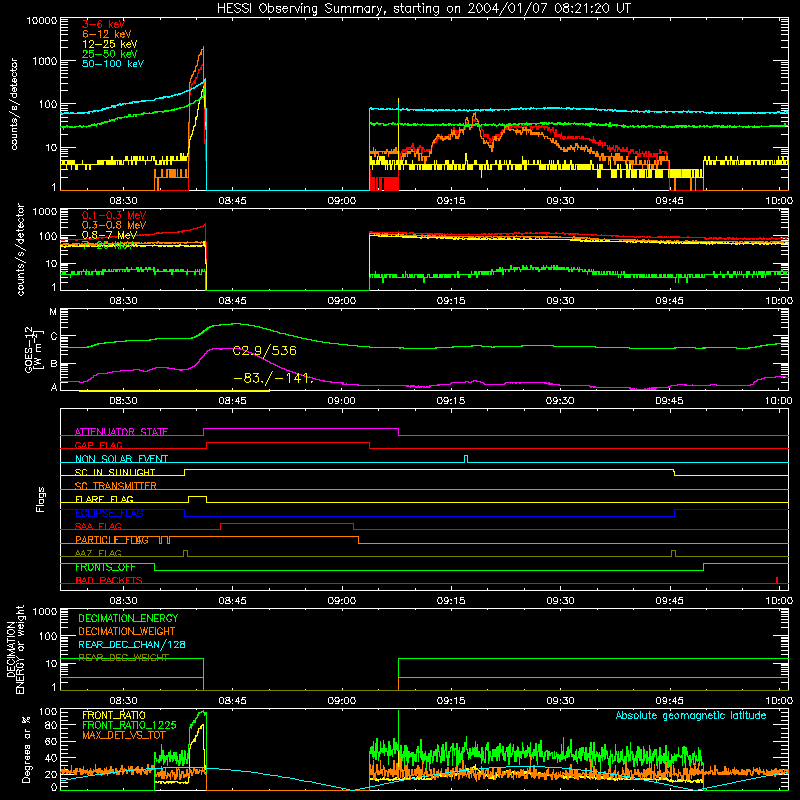Image resolution: width=800 pixels, height=800 pixels.
Task: Click the C2.9/536 flare annotation
Action: pos(264,351)
